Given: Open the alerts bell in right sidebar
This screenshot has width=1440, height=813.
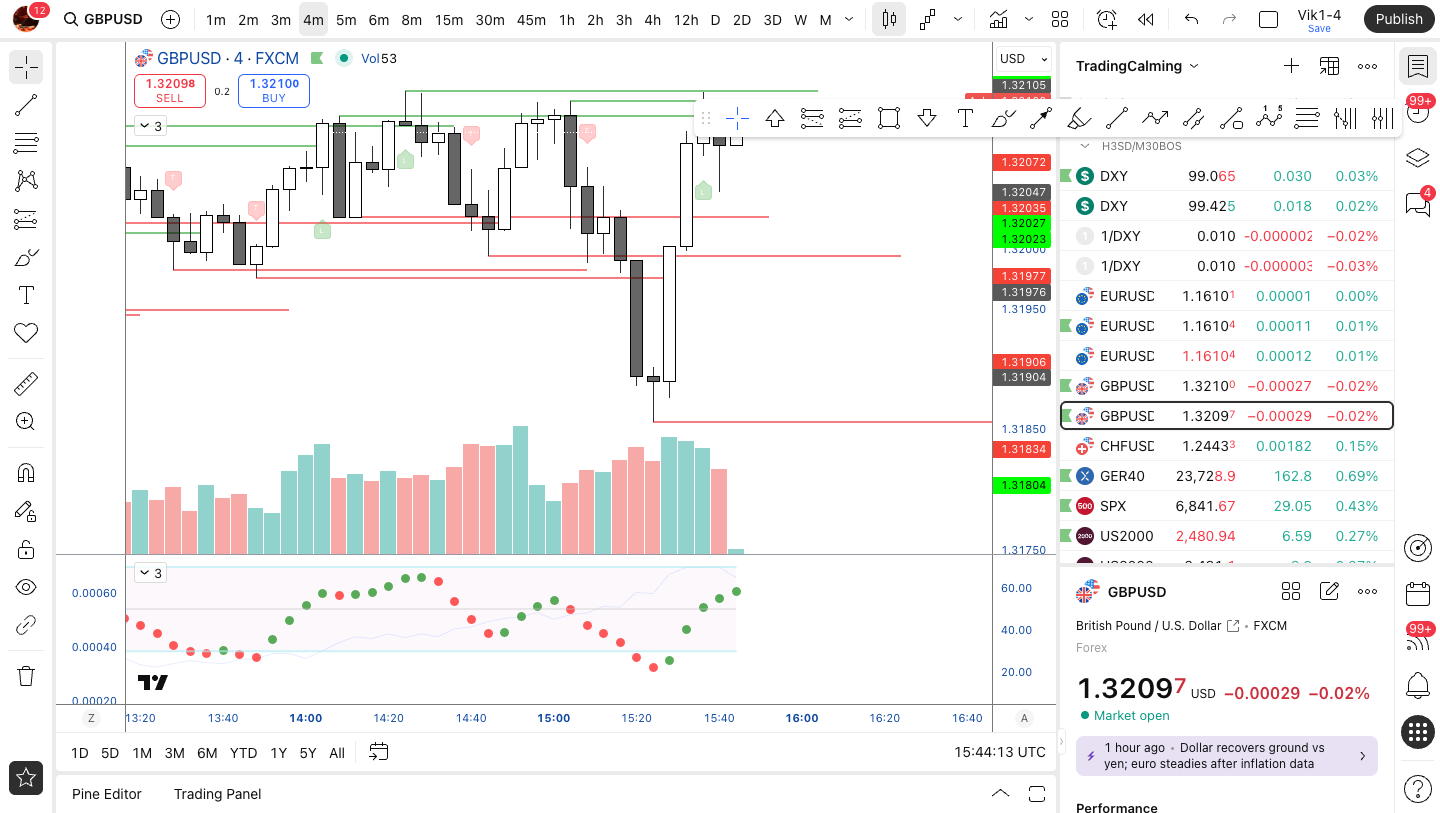Looking at the screenshot, I should [x=1417, y=685].
